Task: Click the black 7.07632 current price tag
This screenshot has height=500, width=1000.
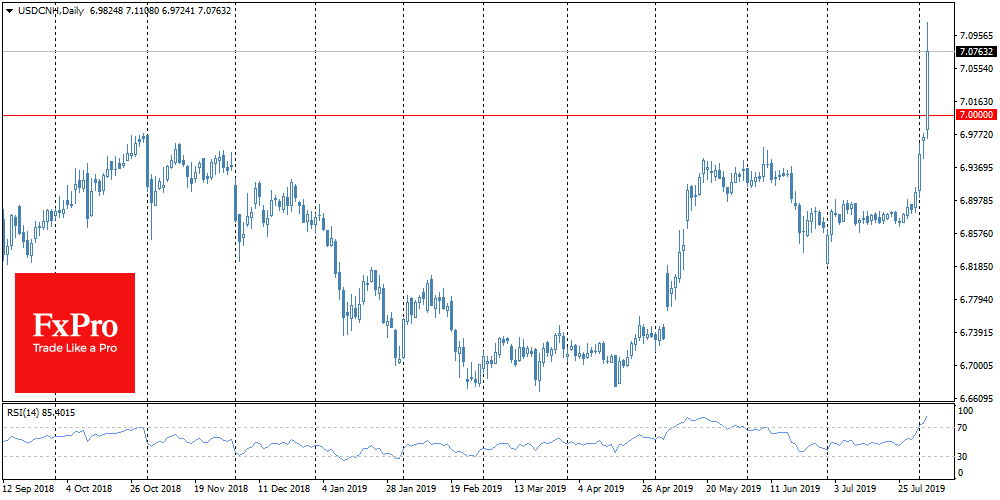Action: (x=976, y=52)
